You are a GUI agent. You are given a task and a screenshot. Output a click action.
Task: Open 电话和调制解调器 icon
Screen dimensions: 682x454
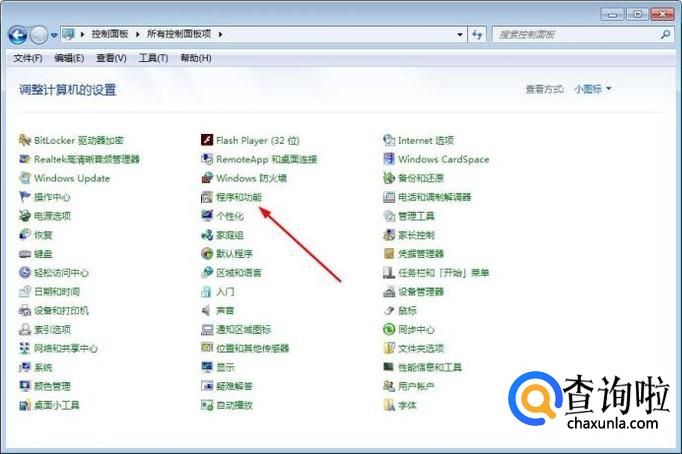388,197
